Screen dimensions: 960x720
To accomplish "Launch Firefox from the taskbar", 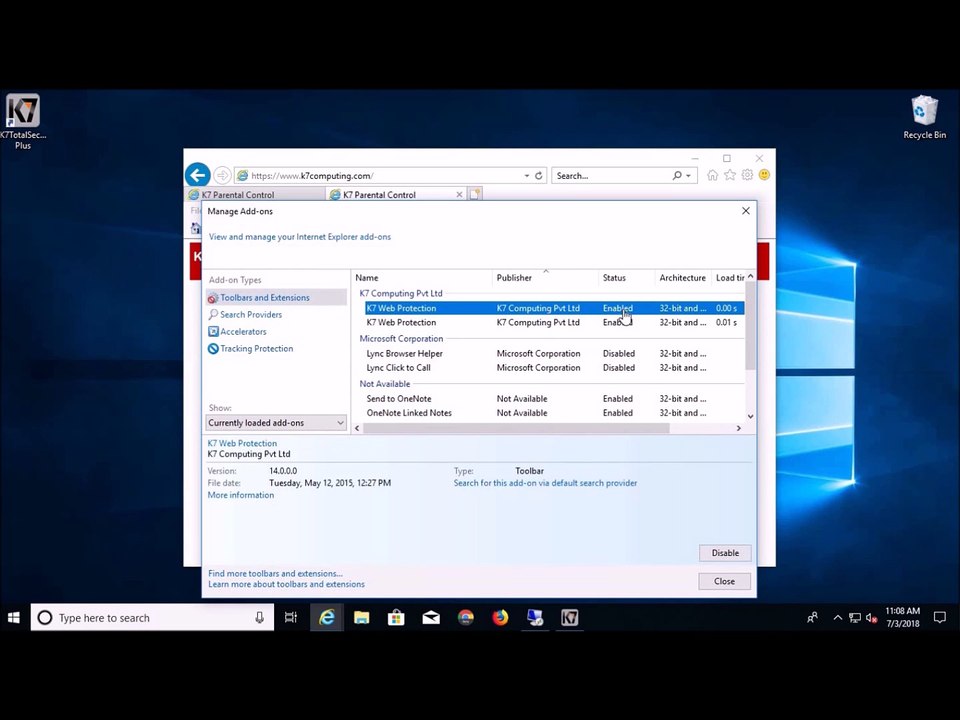I will (500, 618).
